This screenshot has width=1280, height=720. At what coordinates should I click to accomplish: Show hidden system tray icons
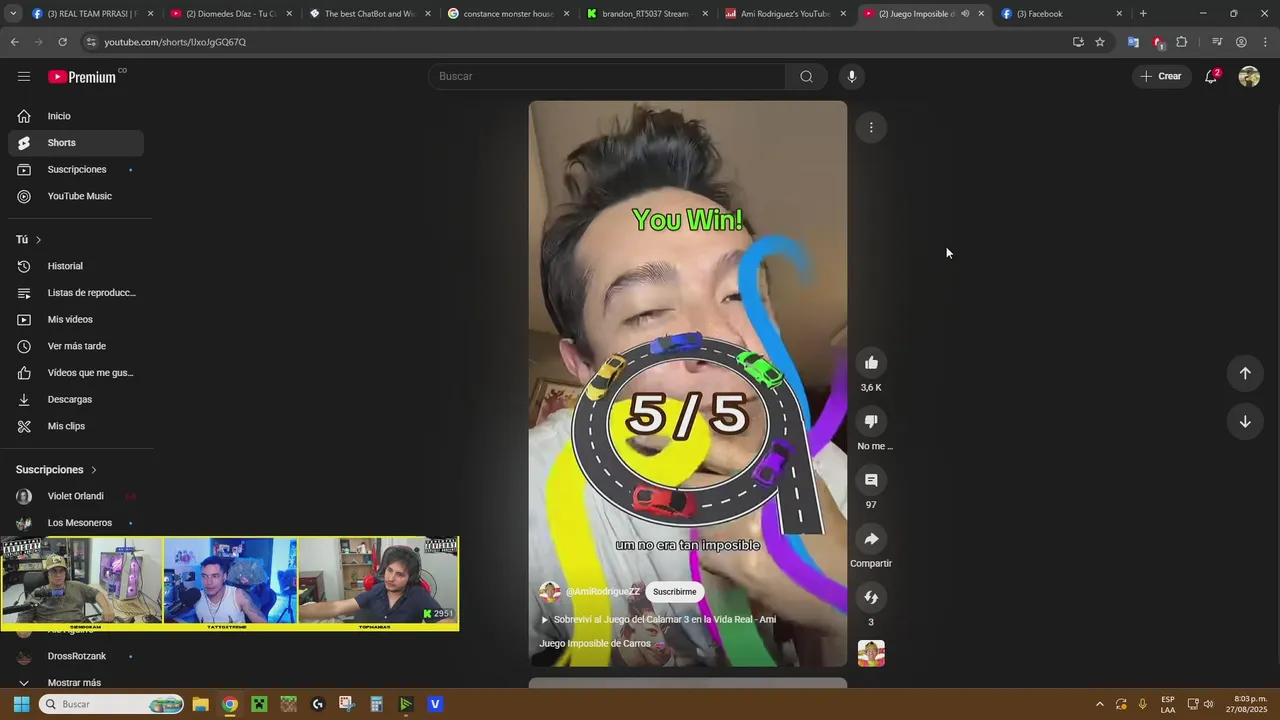(x=1100, y=704)
